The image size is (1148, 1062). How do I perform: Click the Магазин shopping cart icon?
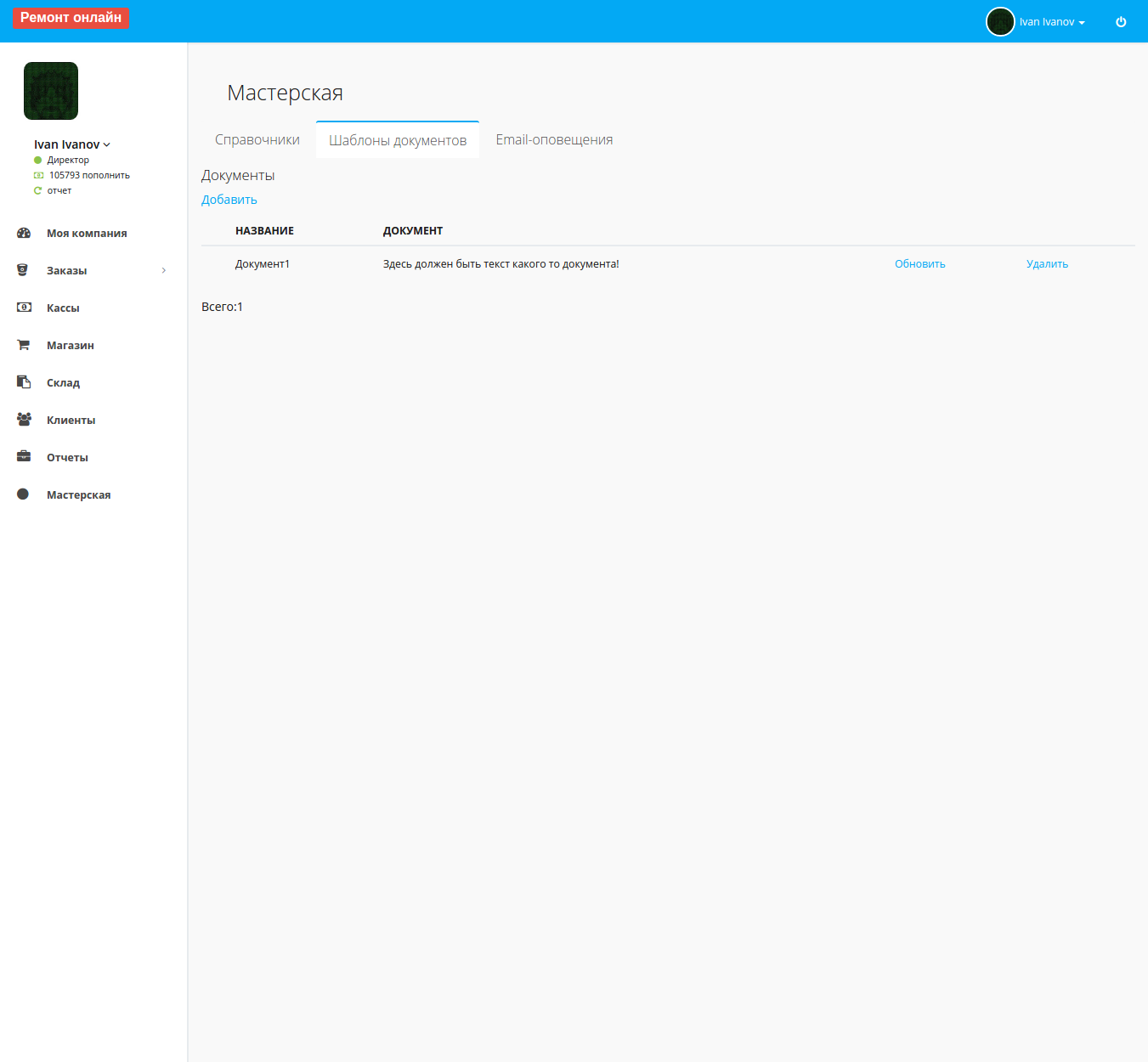tap(23, 345)
